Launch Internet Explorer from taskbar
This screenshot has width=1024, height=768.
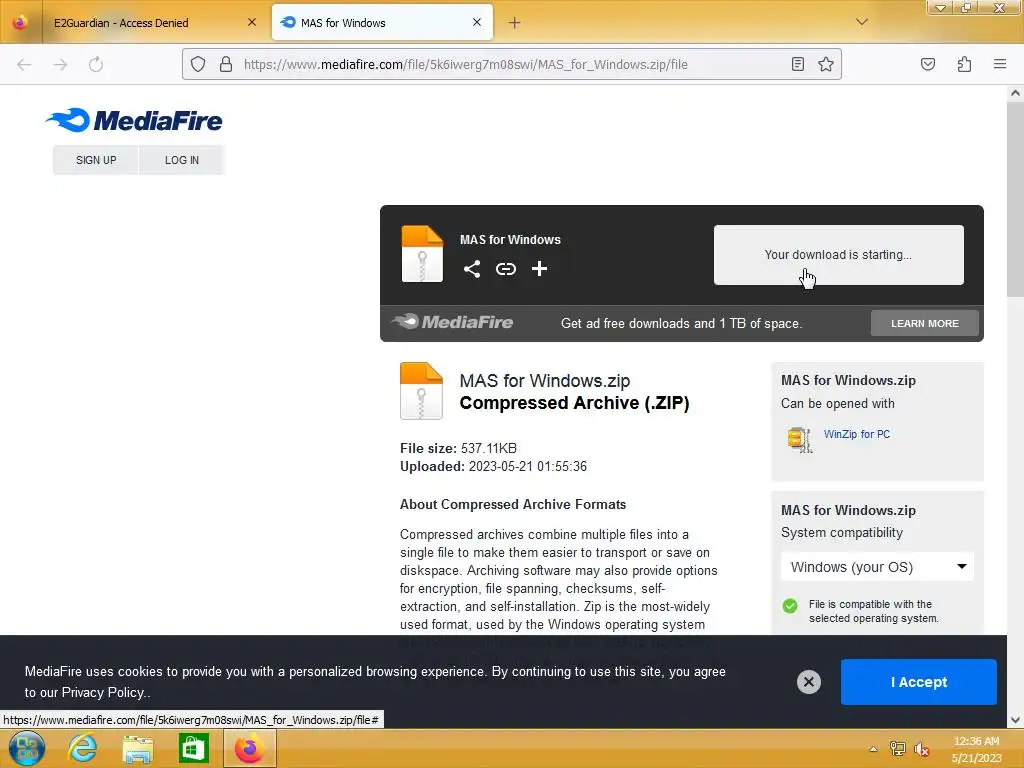pyautogui.click(x=82, y=748)
